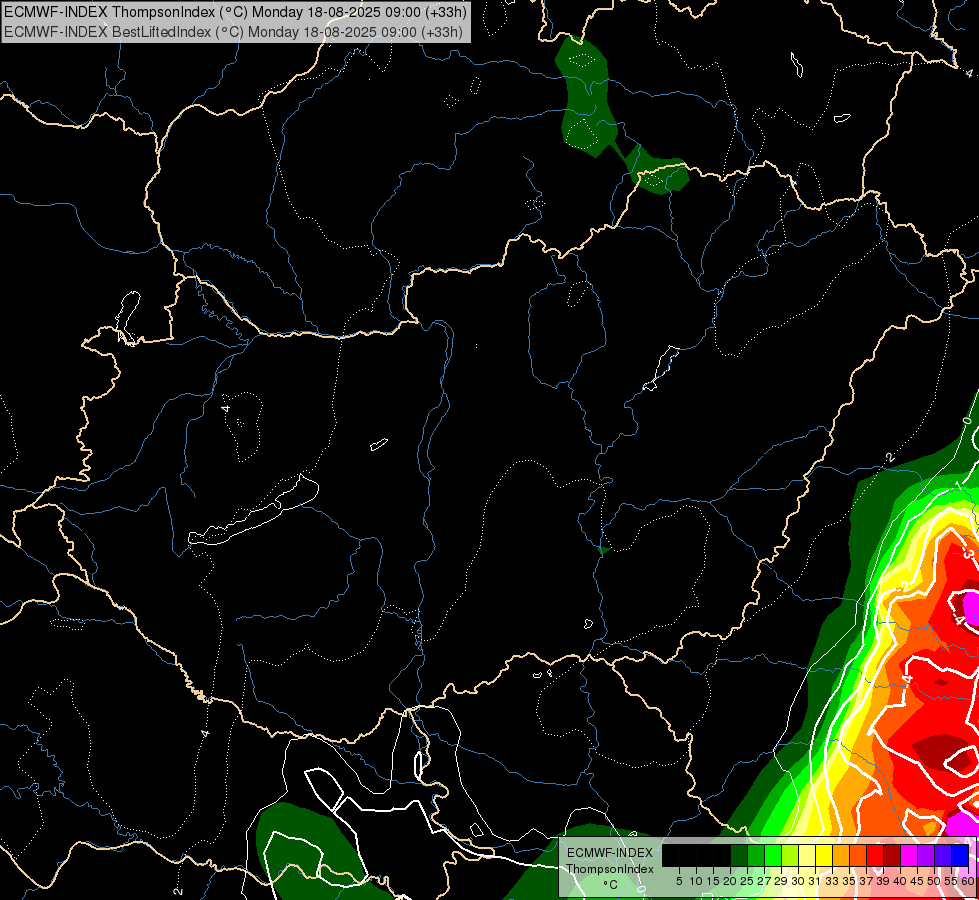The width and height of the screenshot is (979, 900).
Task: Click the legend tick label 27
Action: click(764, 881)
